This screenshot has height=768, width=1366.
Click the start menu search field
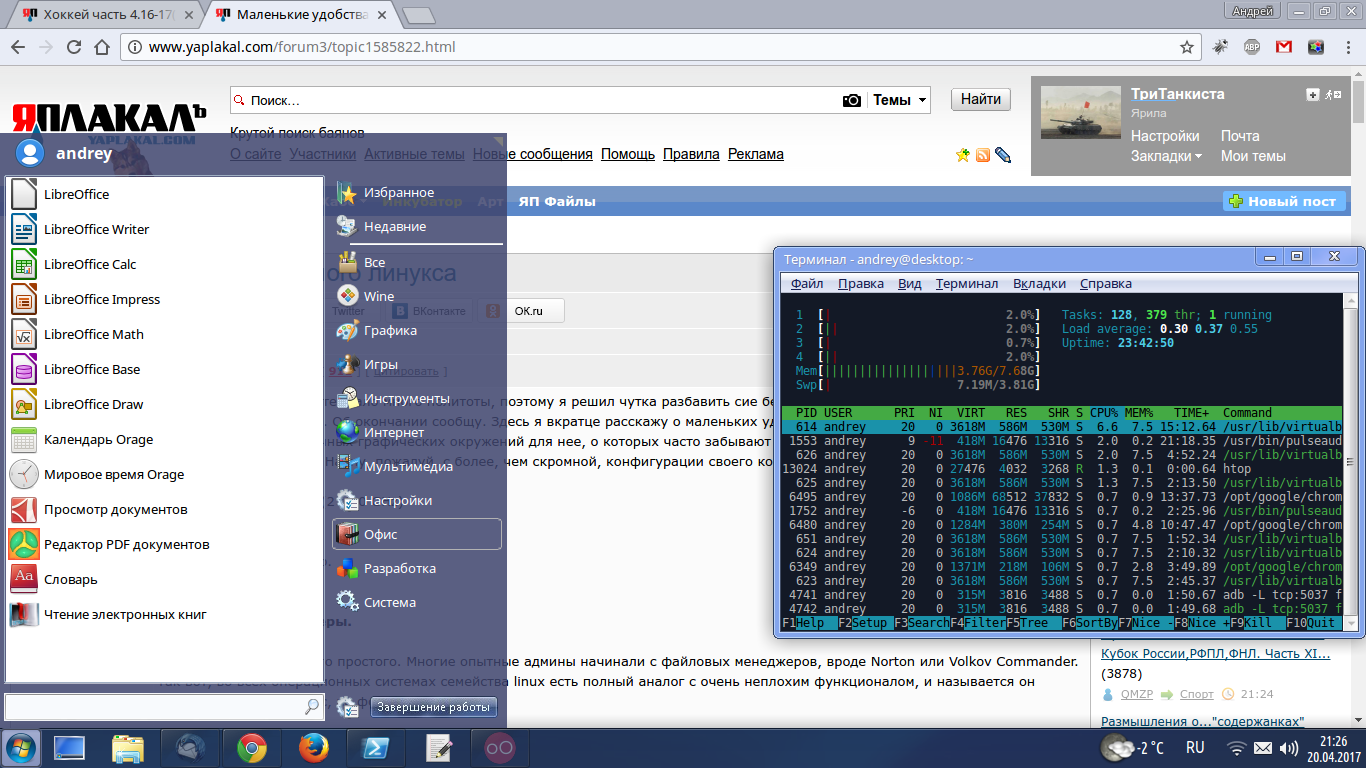pos(164,707)
